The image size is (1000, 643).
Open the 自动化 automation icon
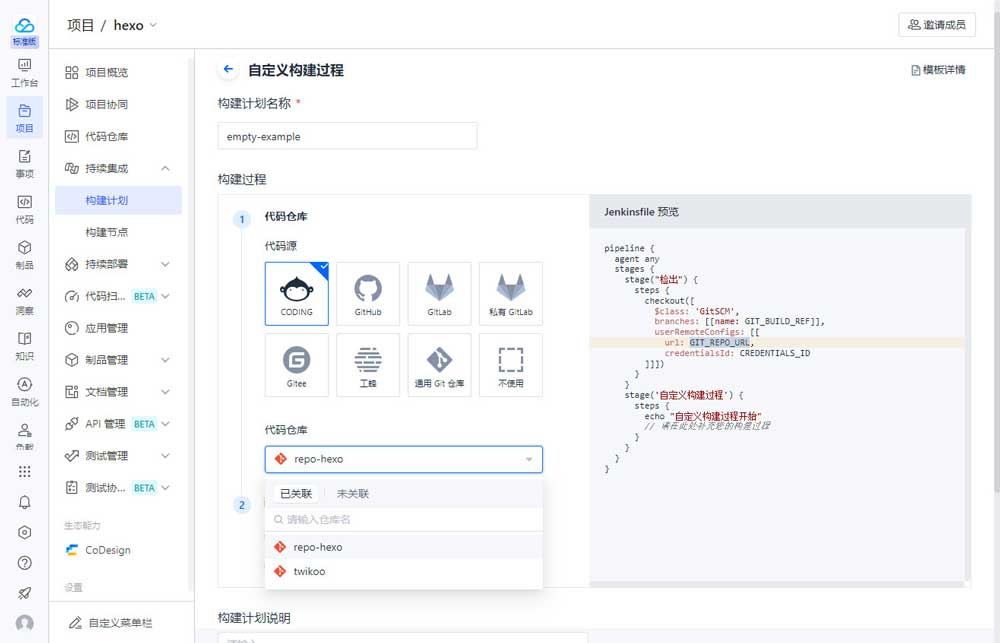tap(24, 392)
